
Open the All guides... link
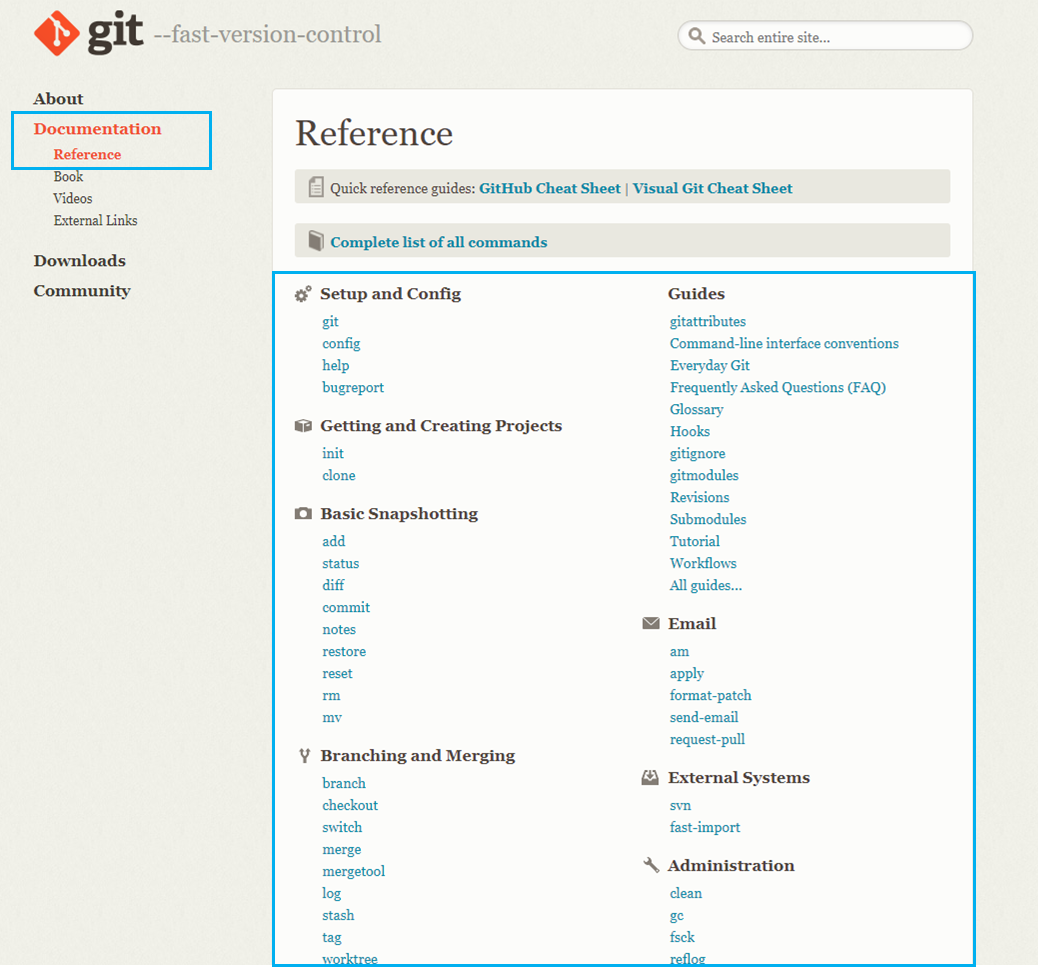(706, 586)
